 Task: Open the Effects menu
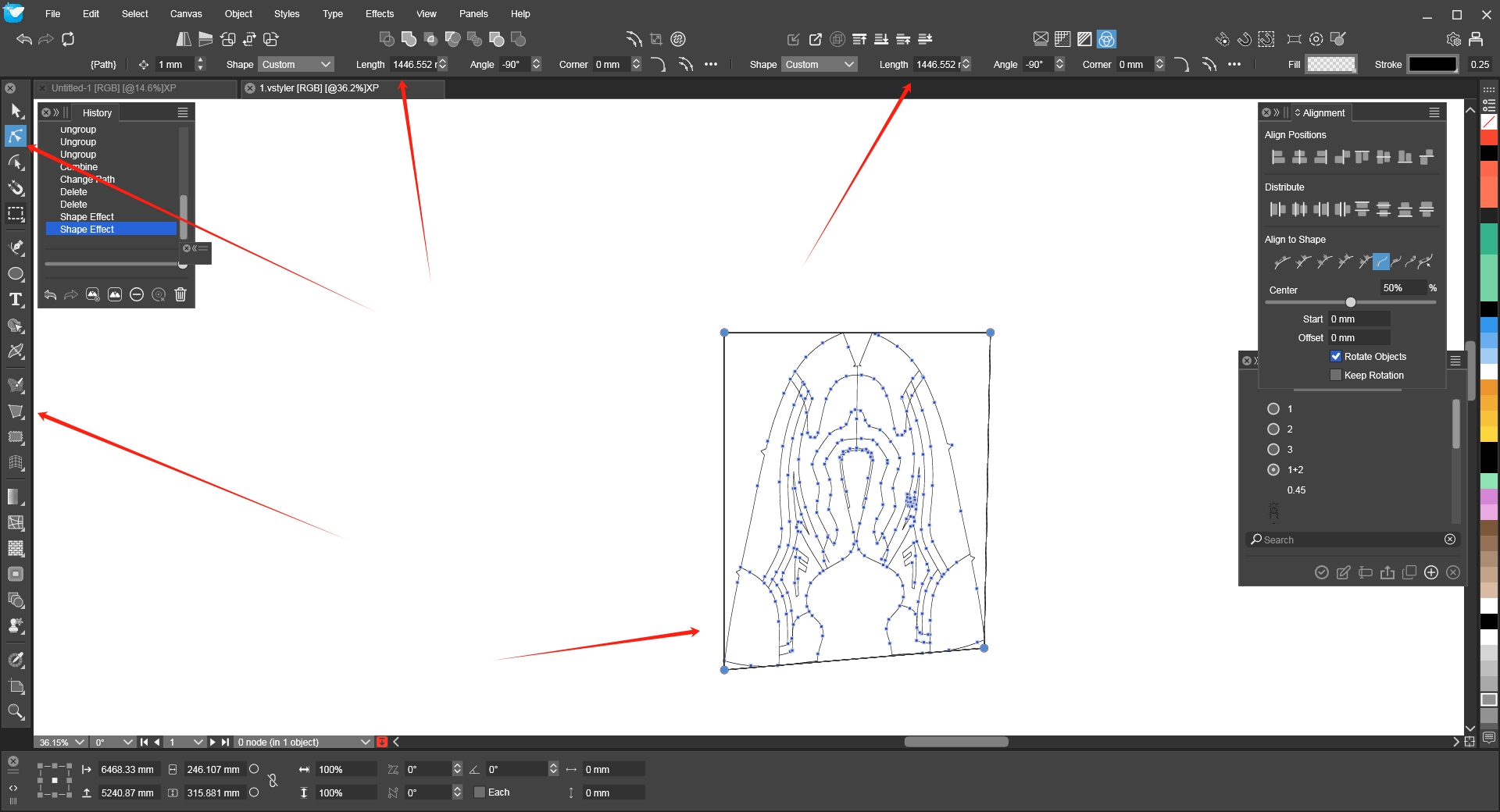tap(380, 14)
